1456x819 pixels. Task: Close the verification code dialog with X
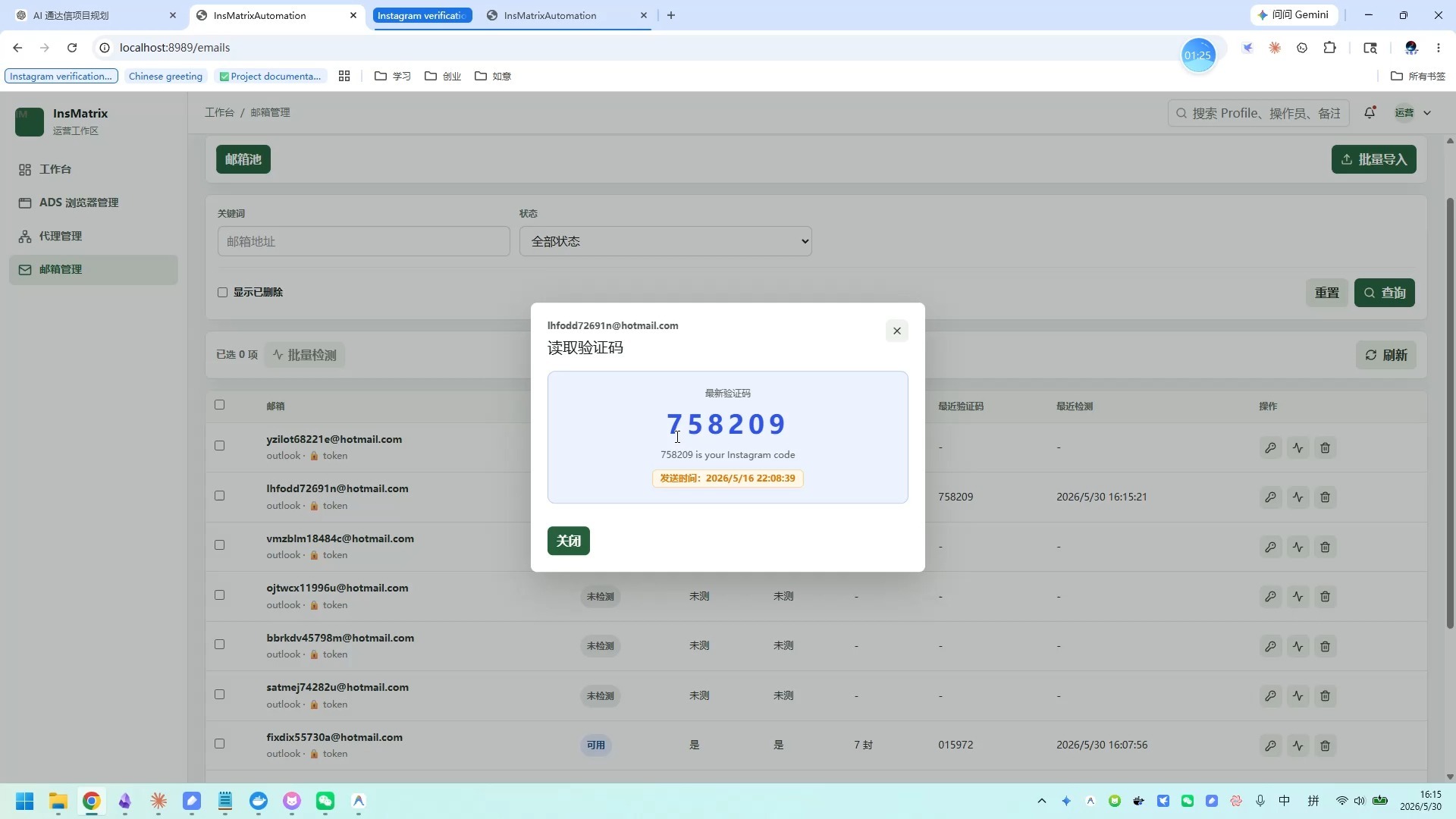pos(896,331)
